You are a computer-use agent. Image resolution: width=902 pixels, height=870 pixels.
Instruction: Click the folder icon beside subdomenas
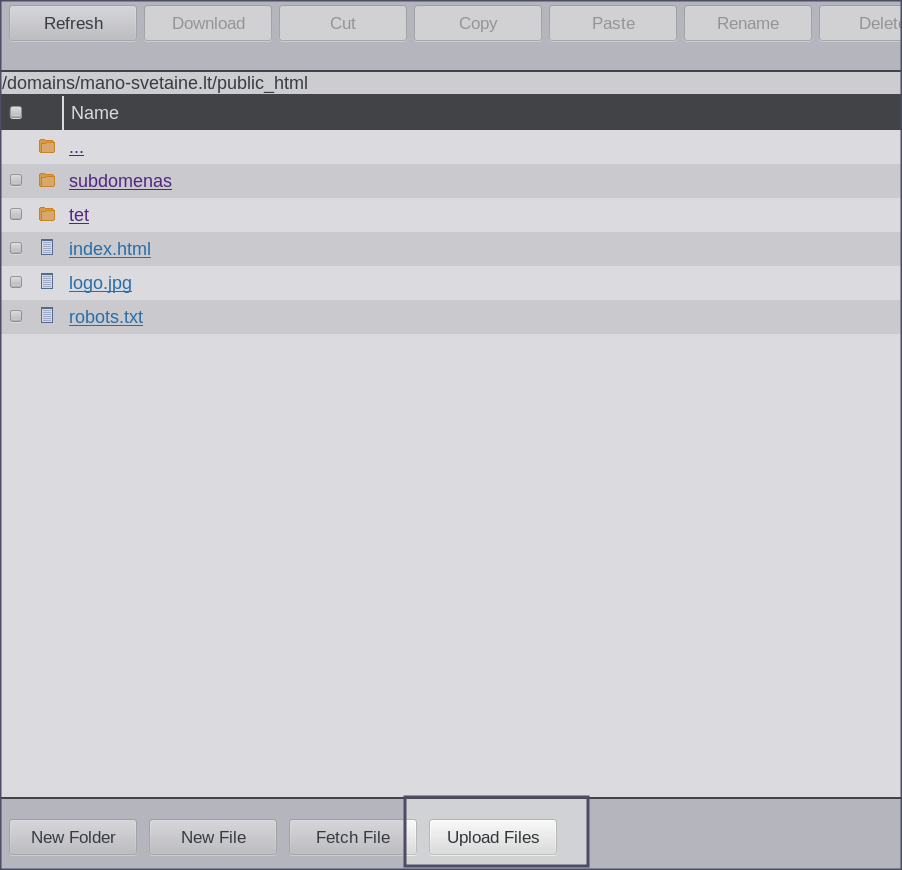(47, 181)
